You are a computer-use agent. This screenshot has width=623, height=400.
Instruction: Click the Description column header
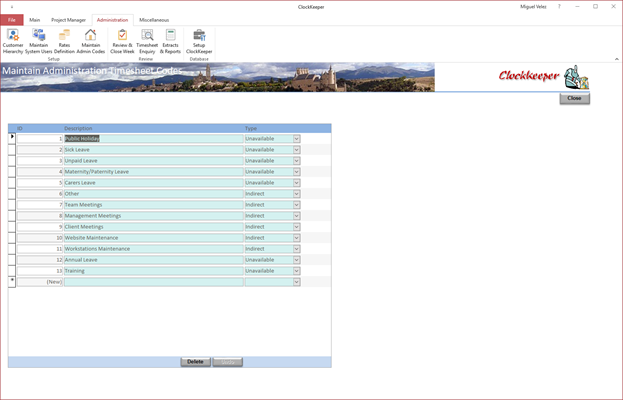(78, 128)
